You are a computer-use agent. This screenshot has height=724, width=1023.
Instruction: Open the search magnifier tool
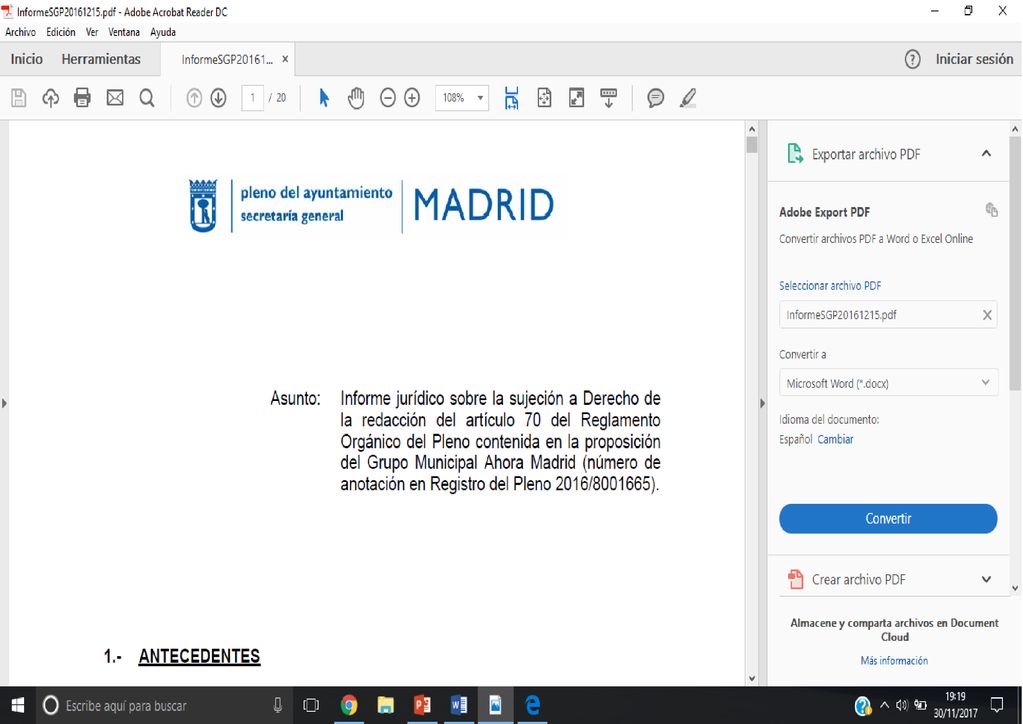(x=147, y=98)
